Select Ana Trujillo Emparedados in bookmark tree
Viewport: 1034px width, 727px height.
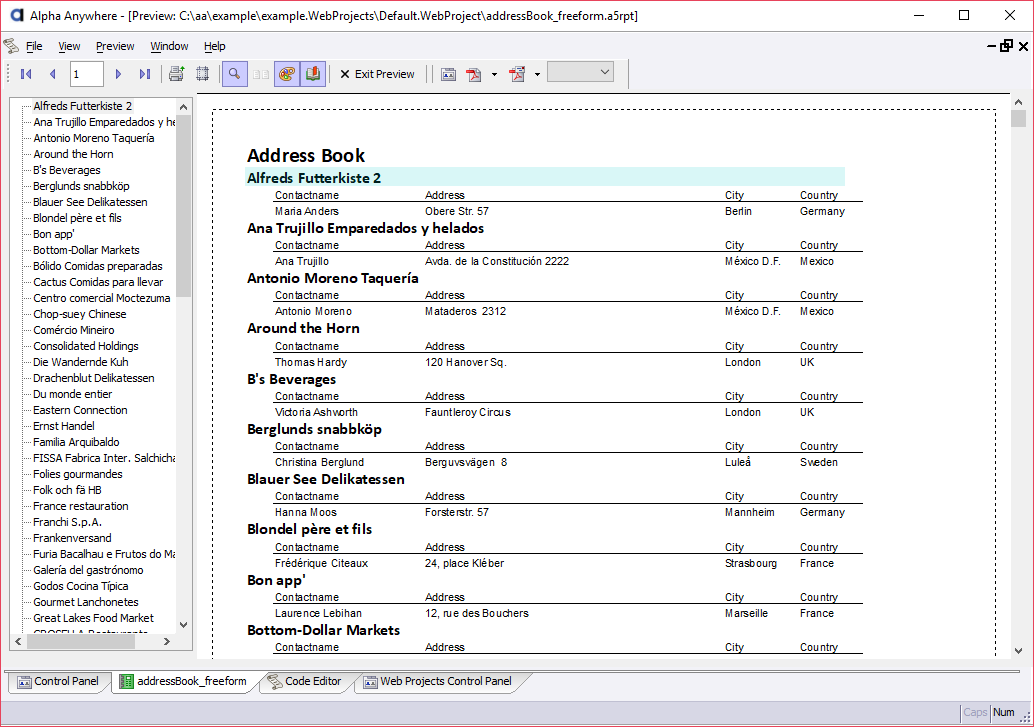(104, 122)
